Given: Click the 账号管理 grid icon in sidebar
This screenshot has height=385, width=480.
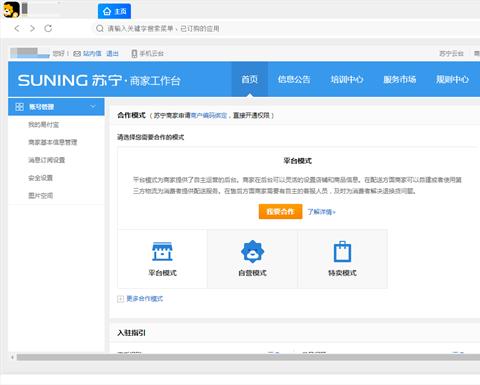Looking at the screenshot, I should pos(19,107).
